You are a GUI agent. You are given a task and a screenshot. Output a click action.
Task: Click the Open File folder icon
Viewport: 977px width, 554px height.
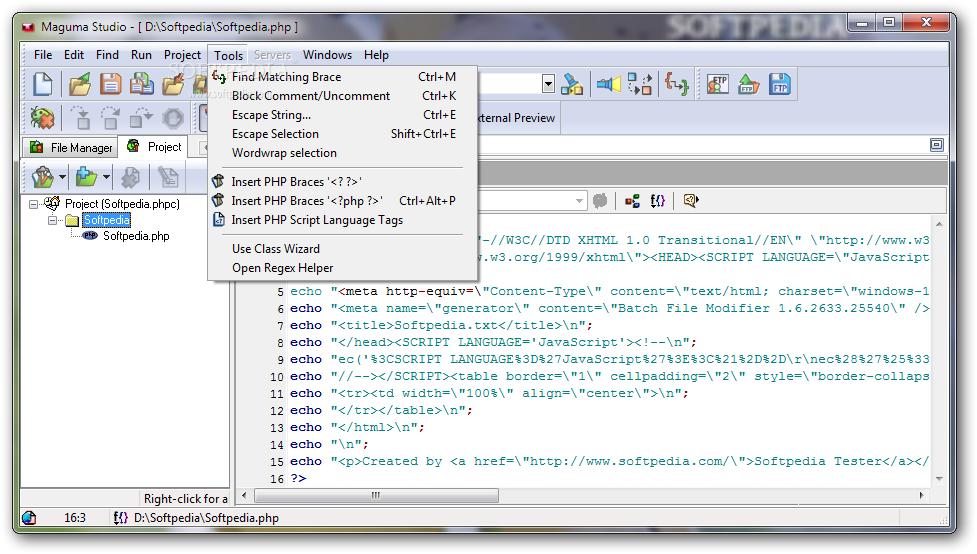(x=80, y=85)
